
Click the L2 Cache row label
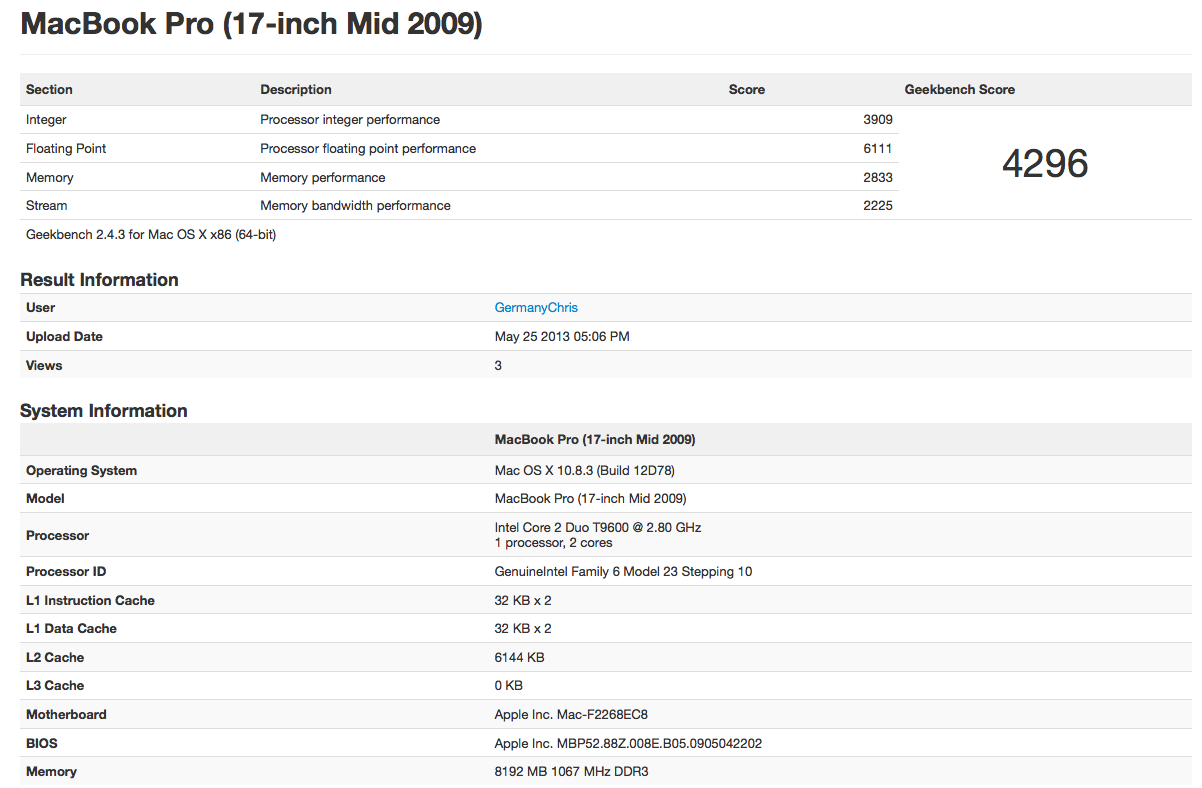55,658
